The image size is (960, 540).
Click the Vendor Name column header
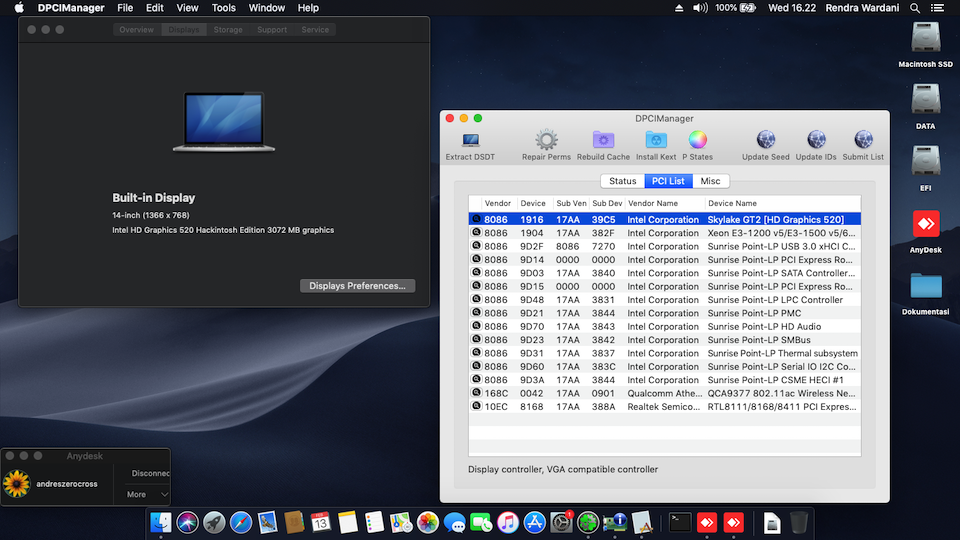pyautogui.click(x=664, y=203)
